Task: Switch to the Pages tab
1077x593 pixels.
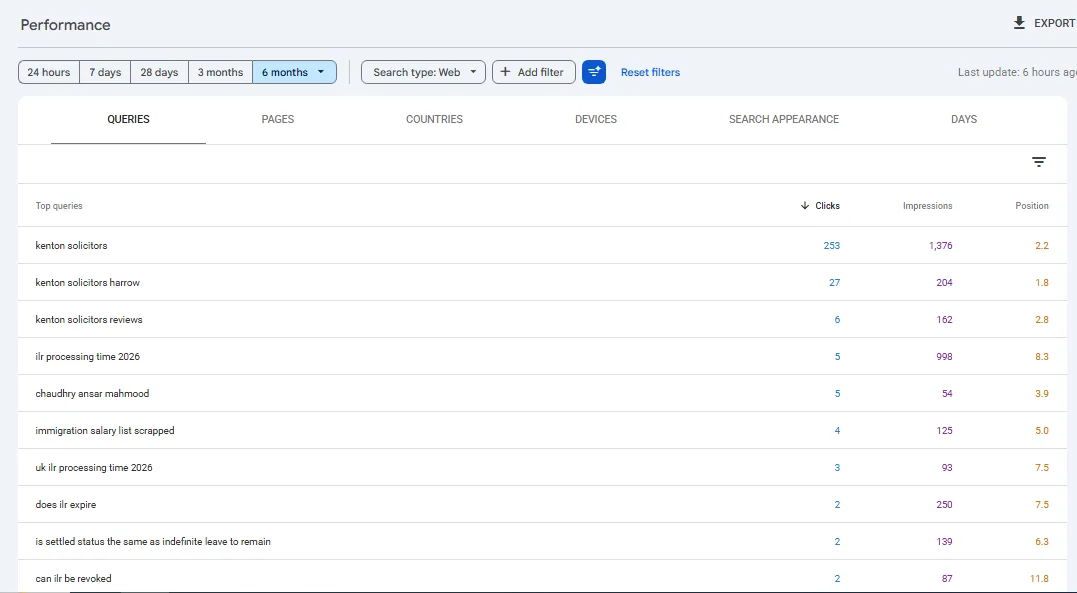Action: 277,120
